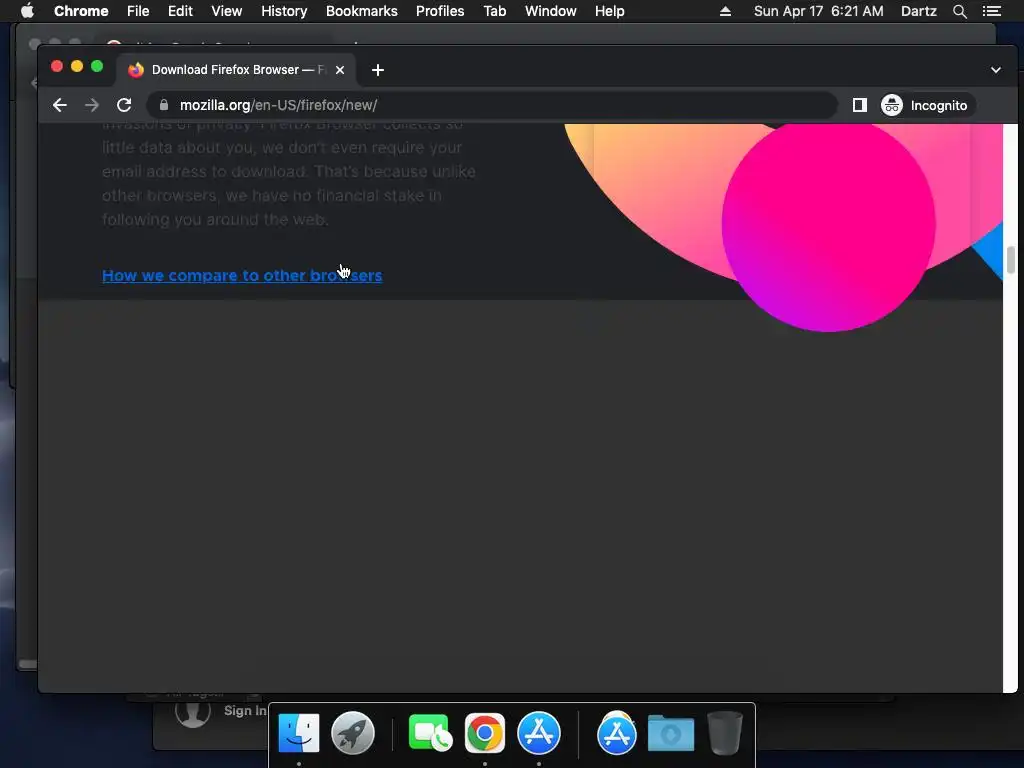
Task: Open the Bookmarks menu
Action: pos(362,11)
